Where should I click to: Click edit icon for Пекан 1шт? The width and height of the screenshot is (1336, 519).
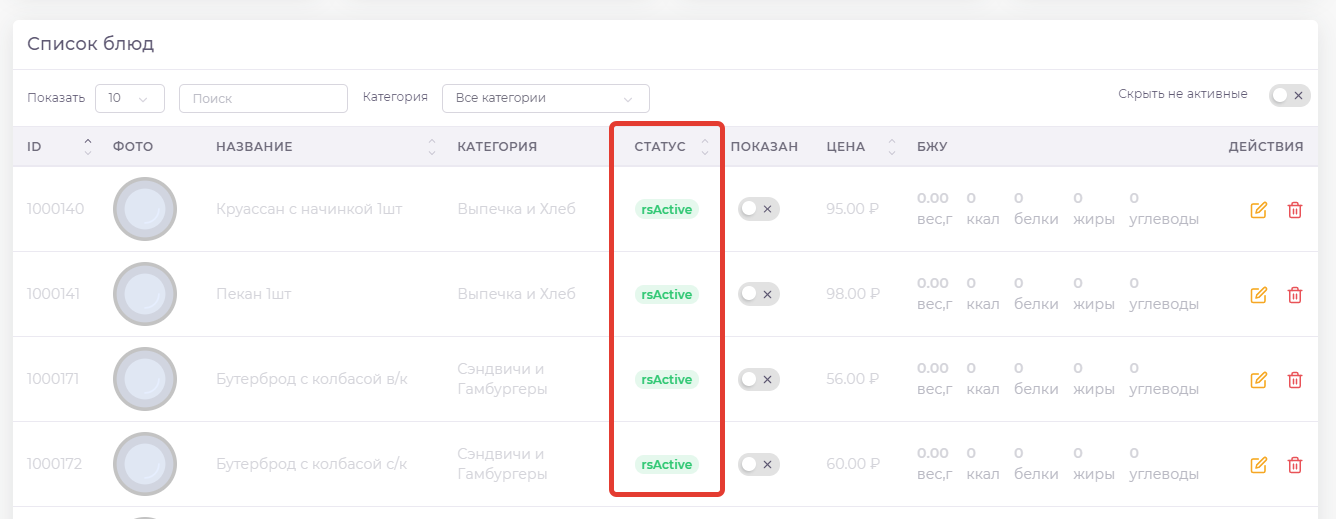(x=1258, y=295)
